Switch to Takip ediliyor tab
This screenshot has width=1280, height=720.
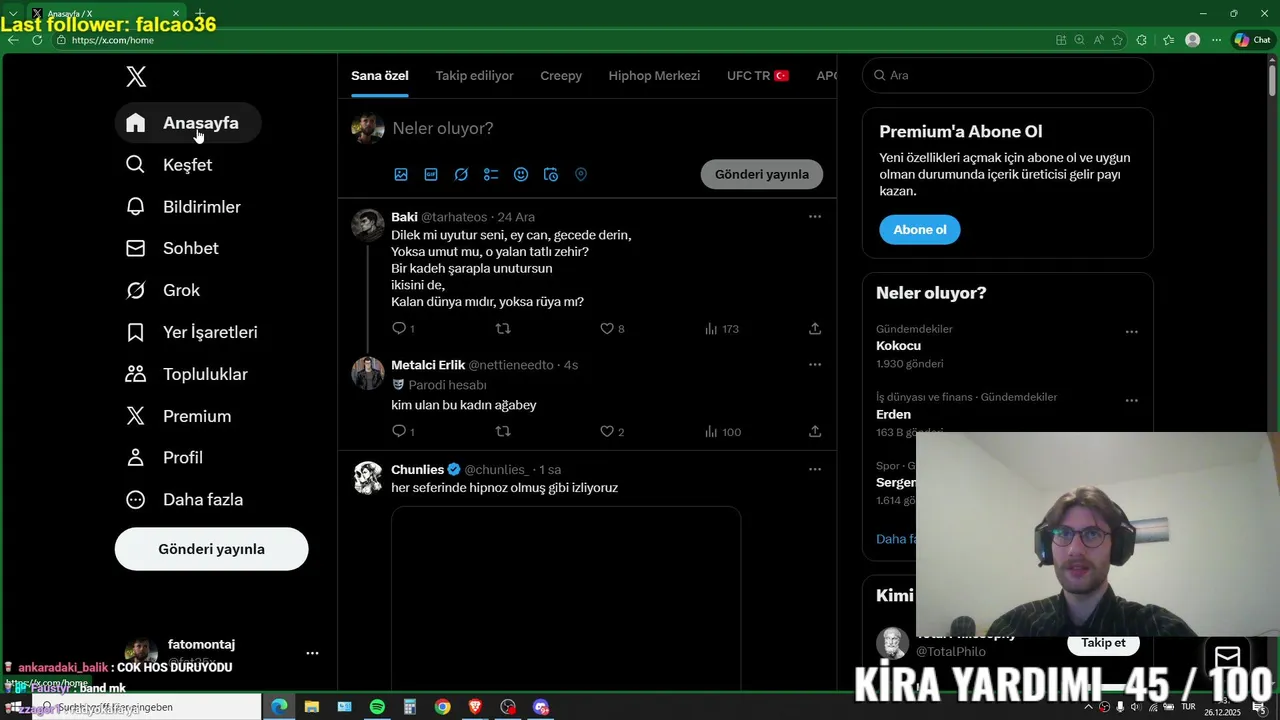pos(474,76)
